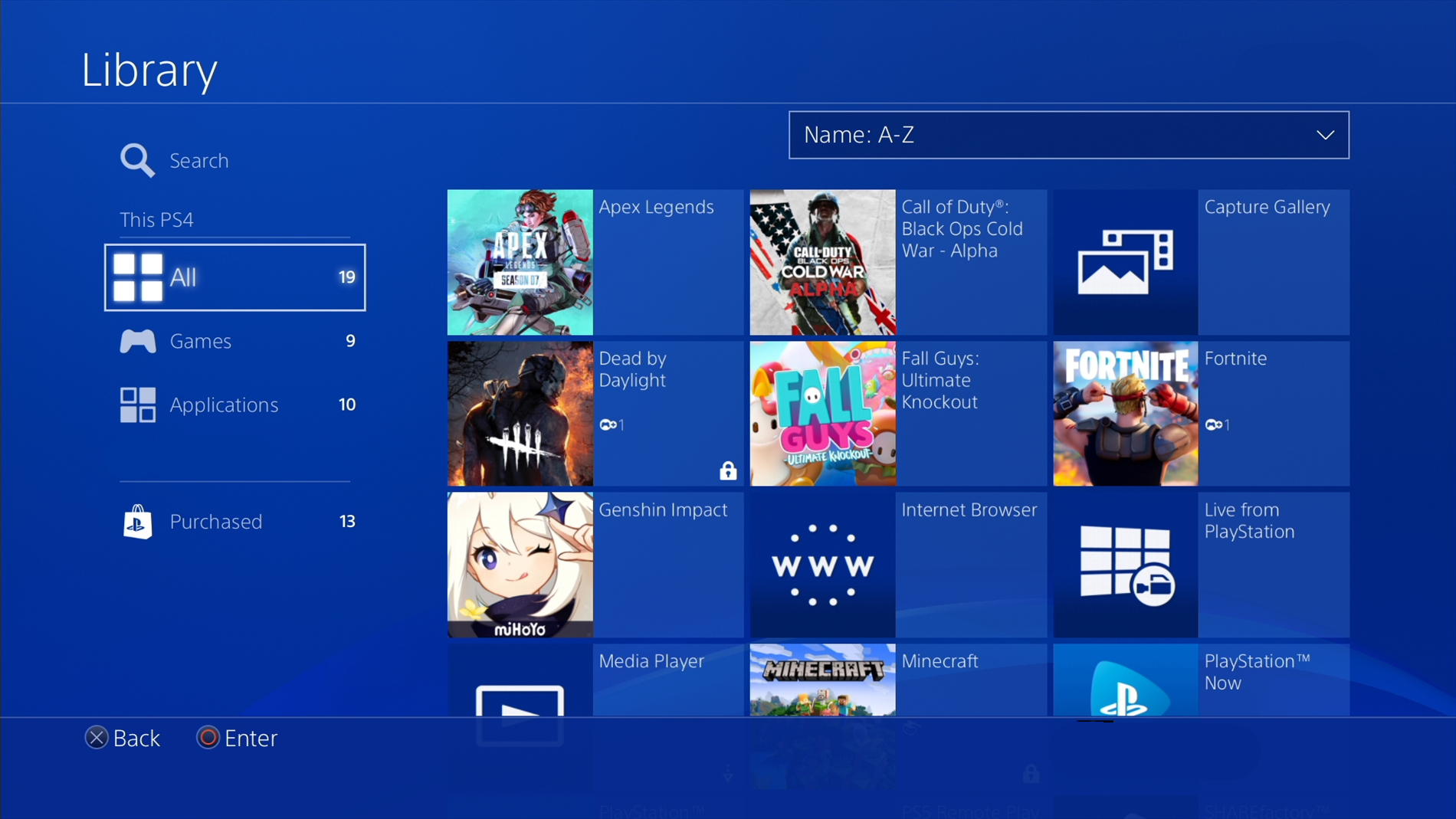This screenshot has width=1456, height=819.
Task: Select the Games category label
Action: pyautogui.click(x=201, y=341)
